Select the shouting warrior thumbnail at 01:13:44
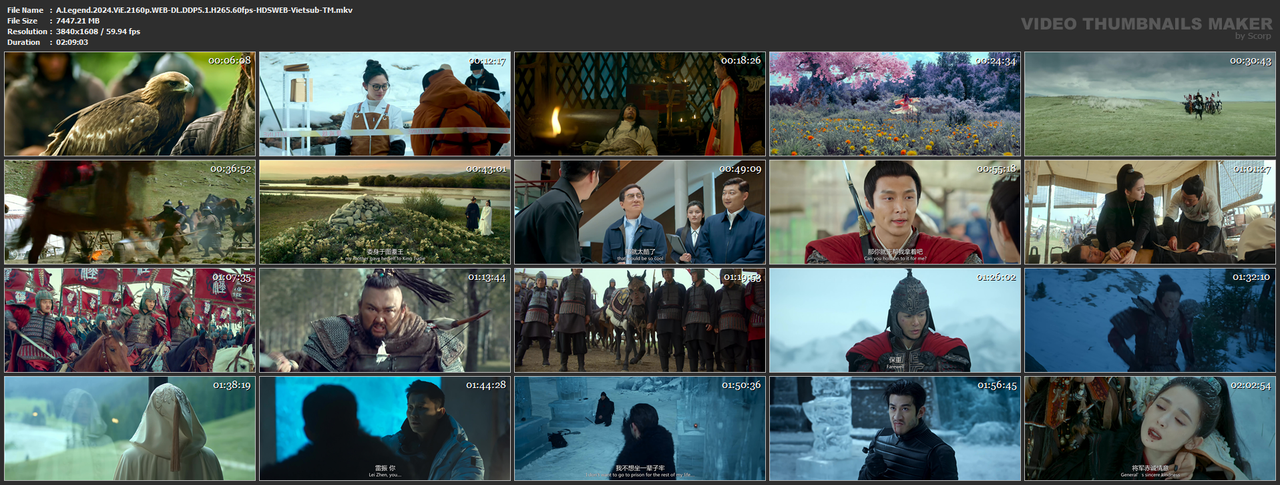1280x485 pixels. coord(385,319)
